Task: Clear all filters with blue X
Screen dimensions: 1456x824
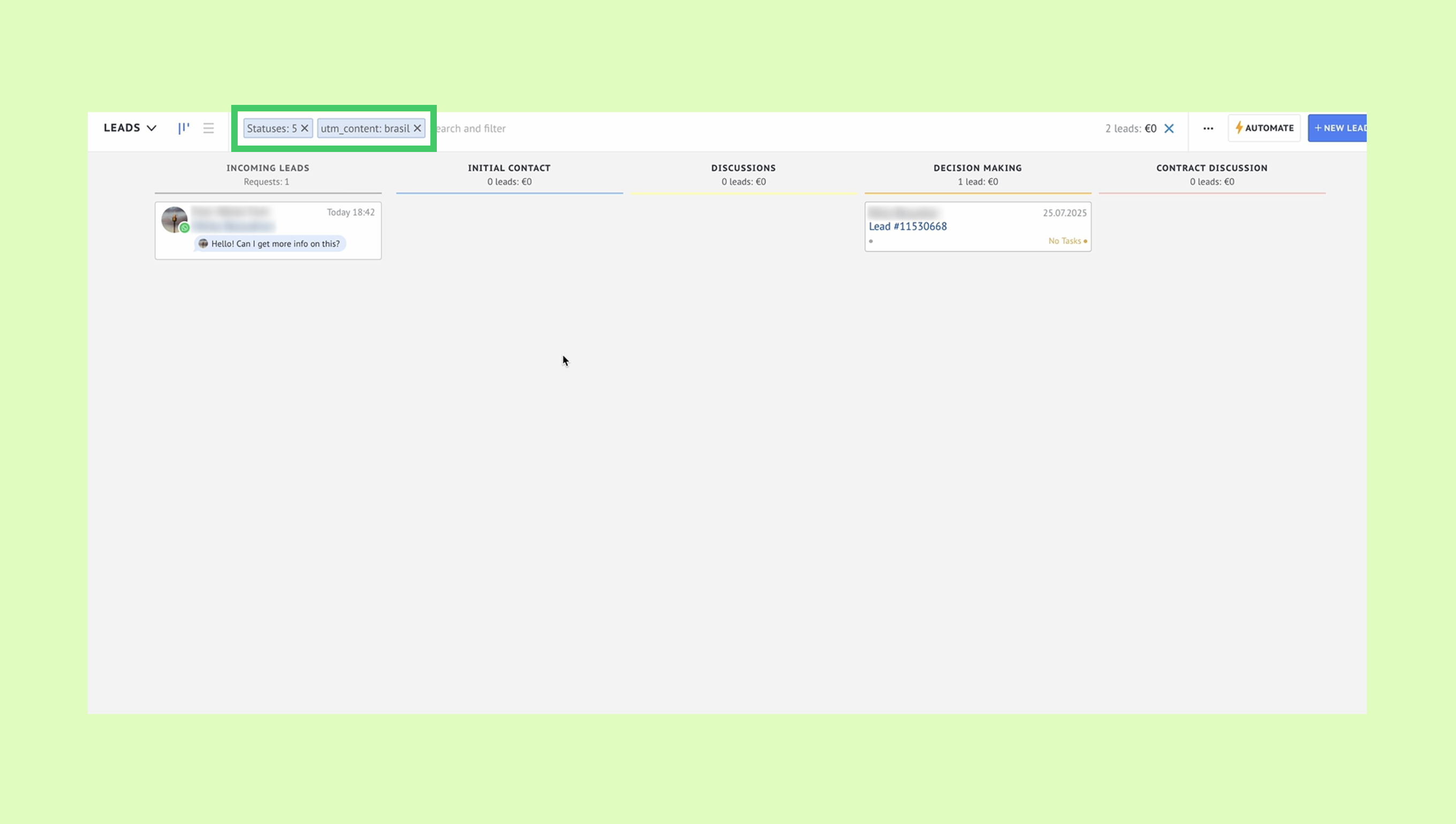Action: point(1169,128)
